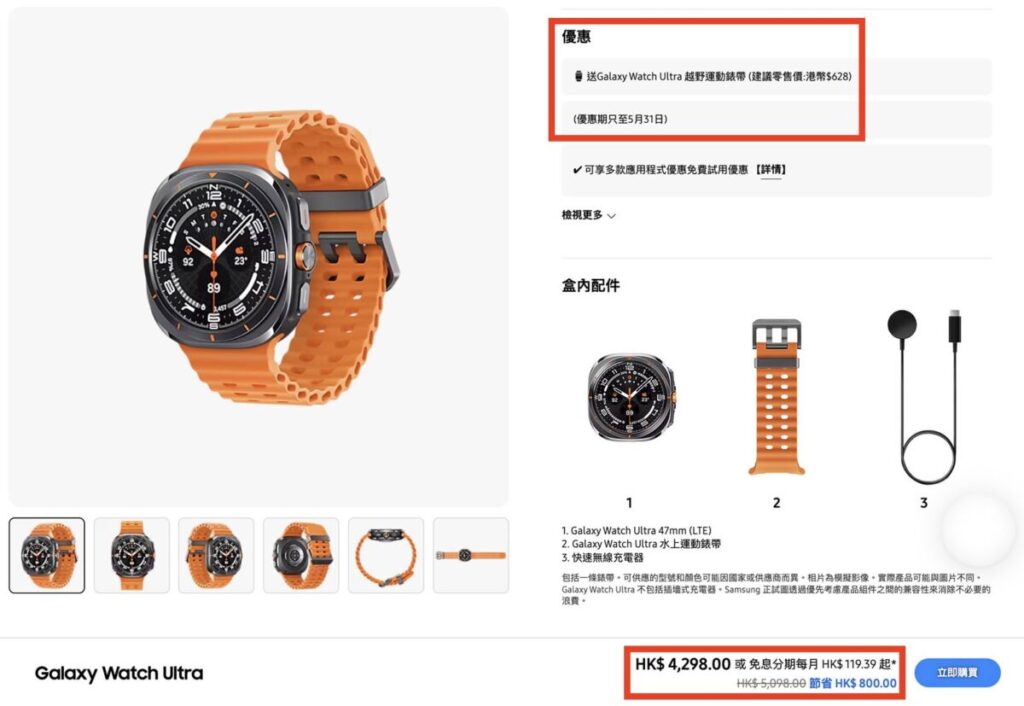The image size is (1024, 706).
Task: Select the second straight-on watch thumbnail
Action: [132, 555]
